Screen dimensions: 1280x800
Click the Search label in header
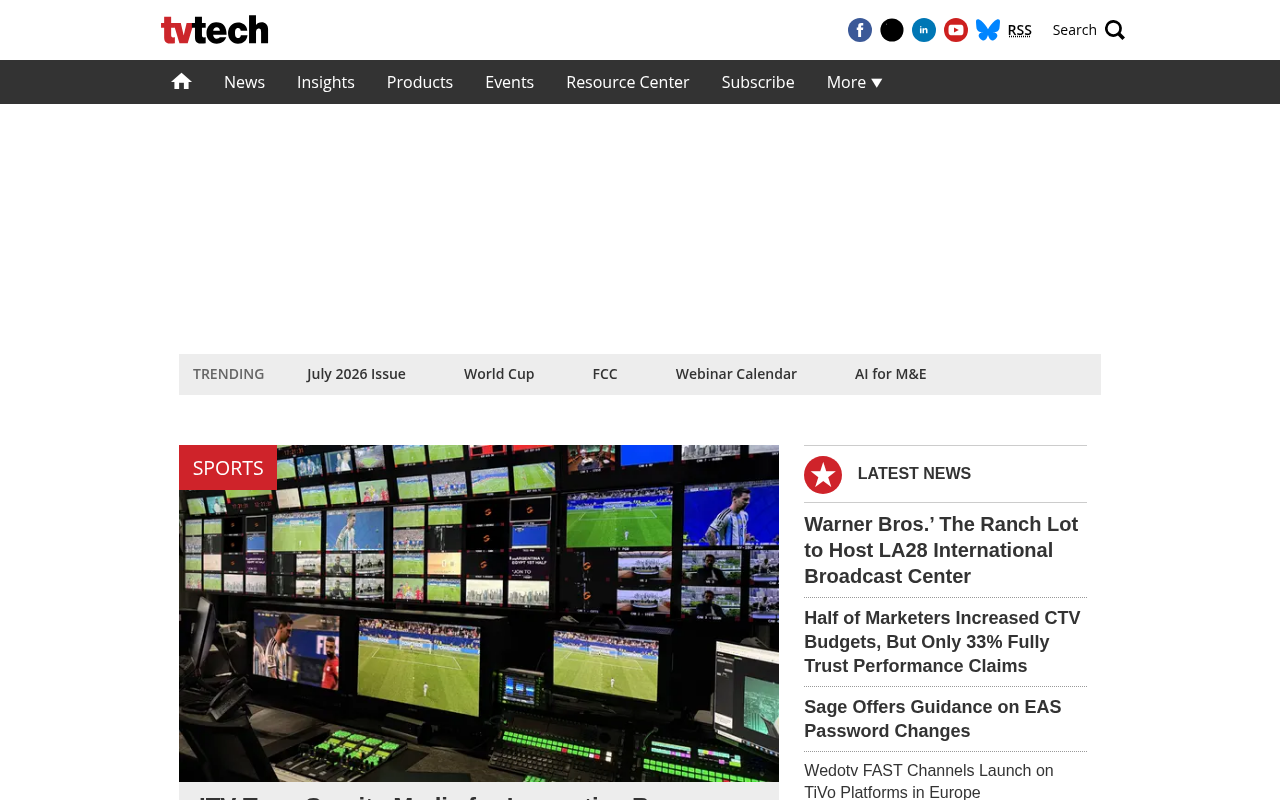click(x=1075, y=30)
